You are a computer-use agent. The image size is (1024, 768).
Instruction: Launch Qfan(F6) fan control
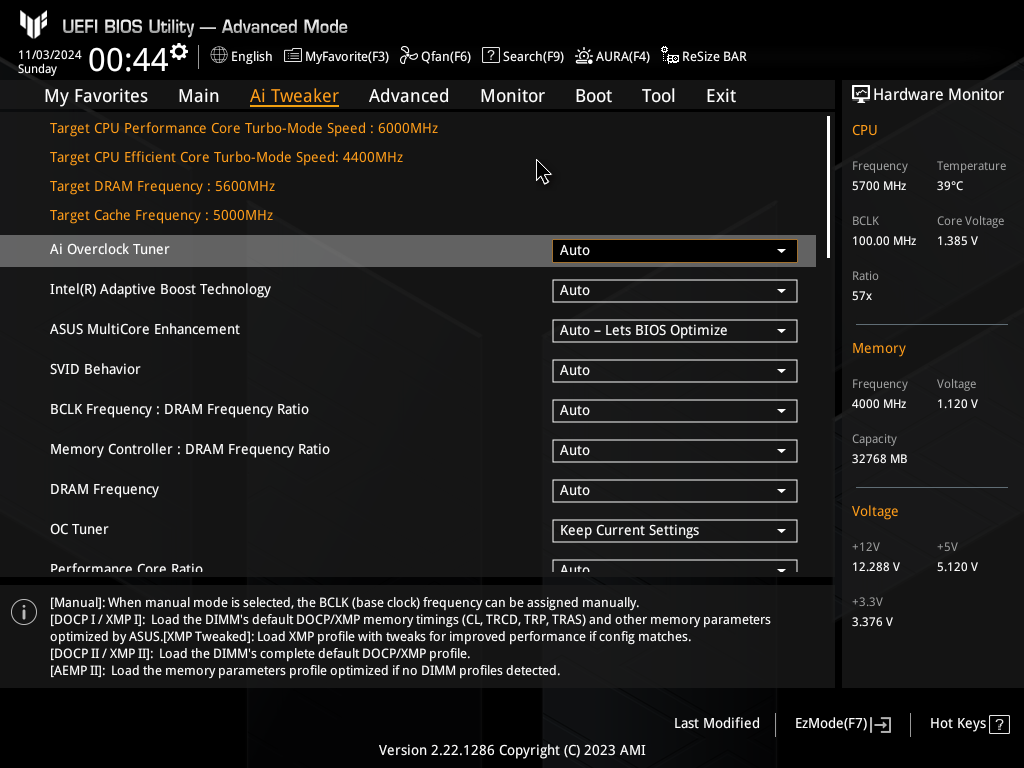tap(435, 56)
